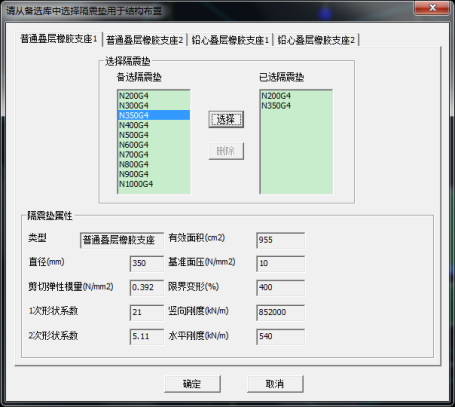Select the 铅心叠层橡胶支座2 tab
This screenshot has height=408, width=455.
click(316, 40)
